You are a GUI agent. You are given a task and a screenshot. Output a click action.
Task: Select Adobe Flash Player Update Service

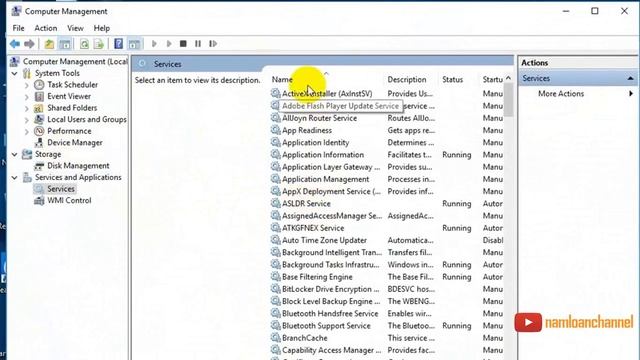click(340, 106)
